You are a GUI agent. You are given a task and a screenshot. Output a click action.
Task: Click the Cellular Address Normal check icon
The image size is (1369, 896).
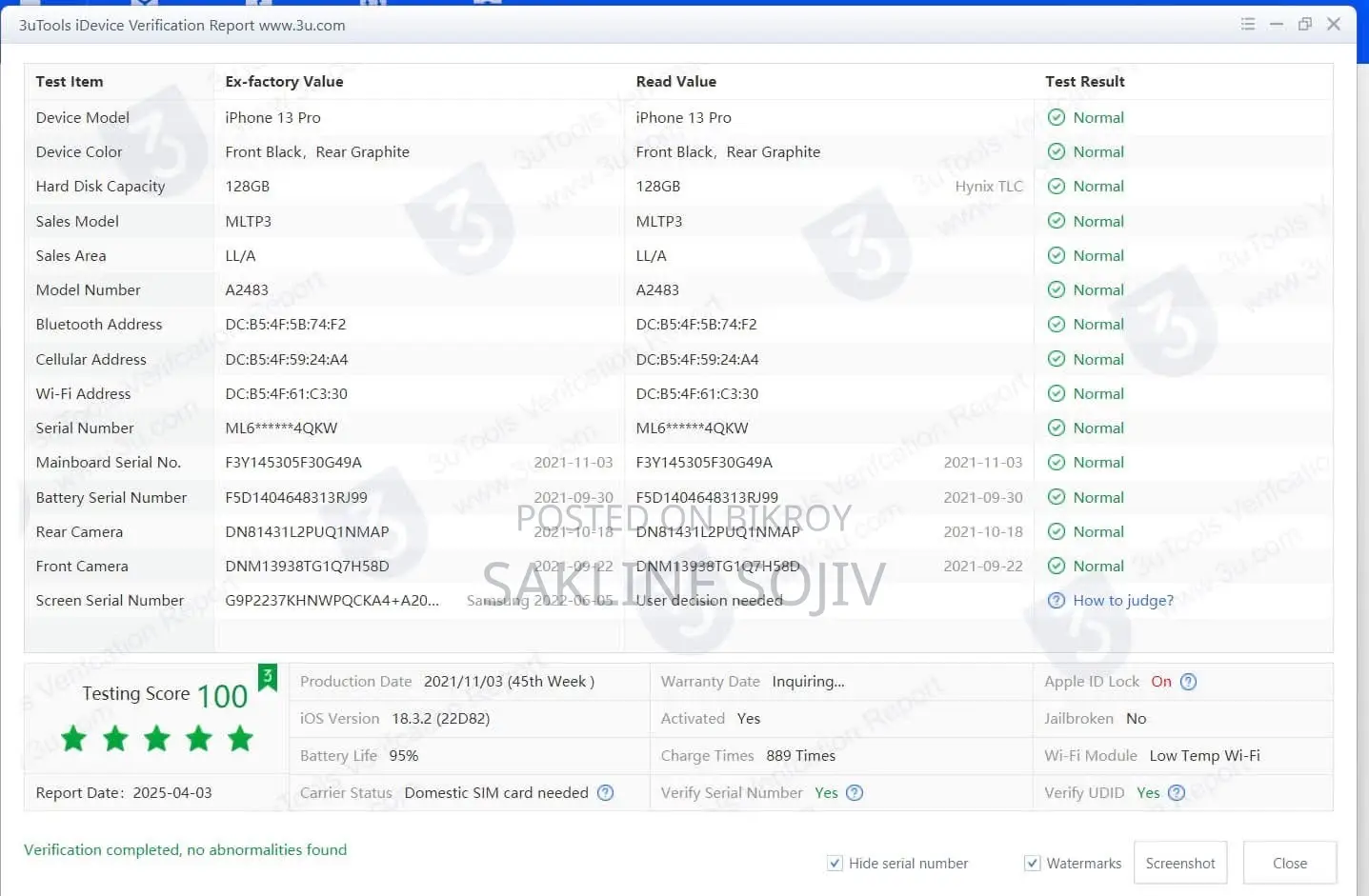[x=1056, y=359]
